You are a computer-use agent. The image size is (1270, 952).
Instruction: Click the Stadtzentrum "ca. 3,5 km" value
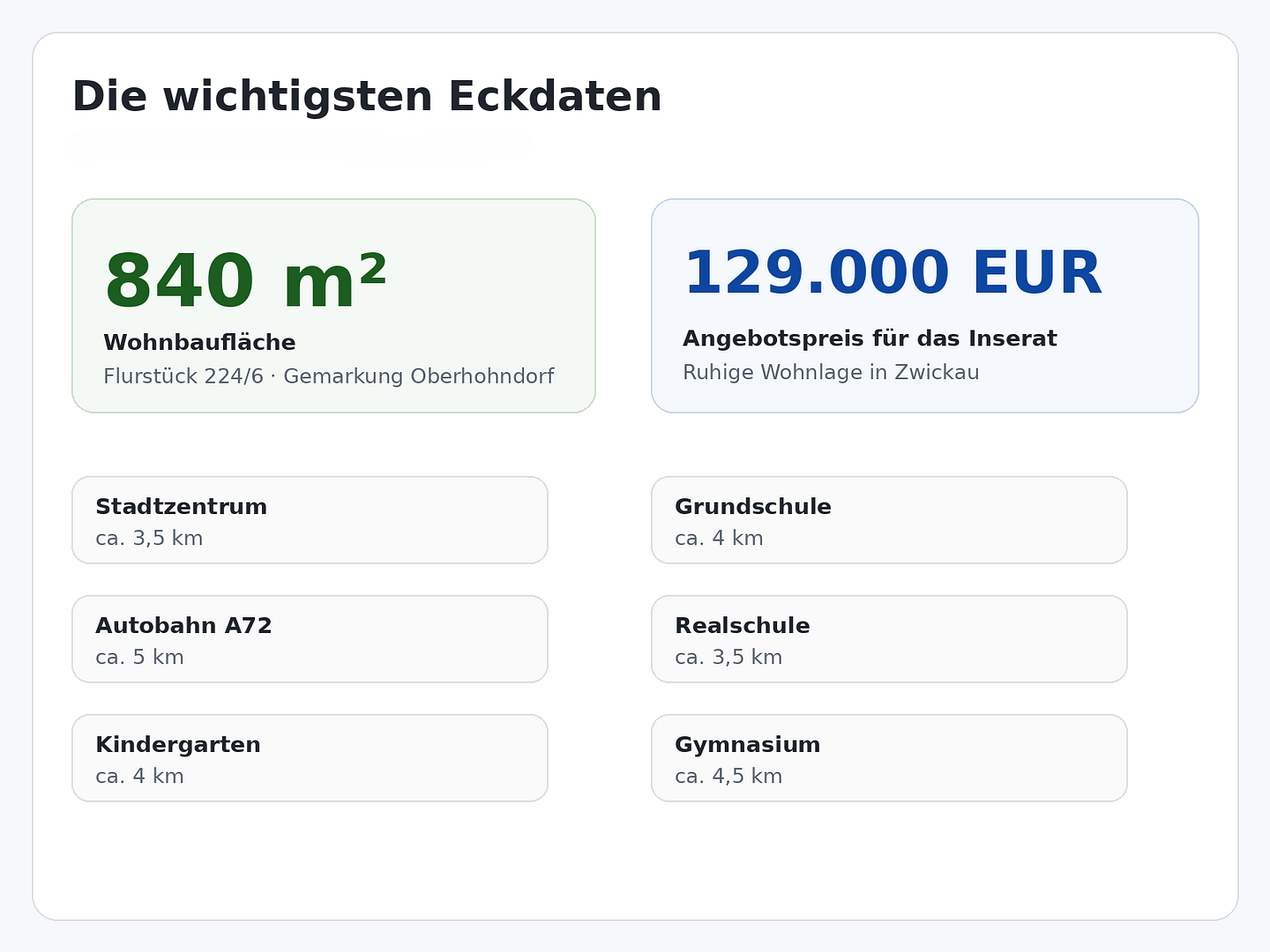[149, 539]
